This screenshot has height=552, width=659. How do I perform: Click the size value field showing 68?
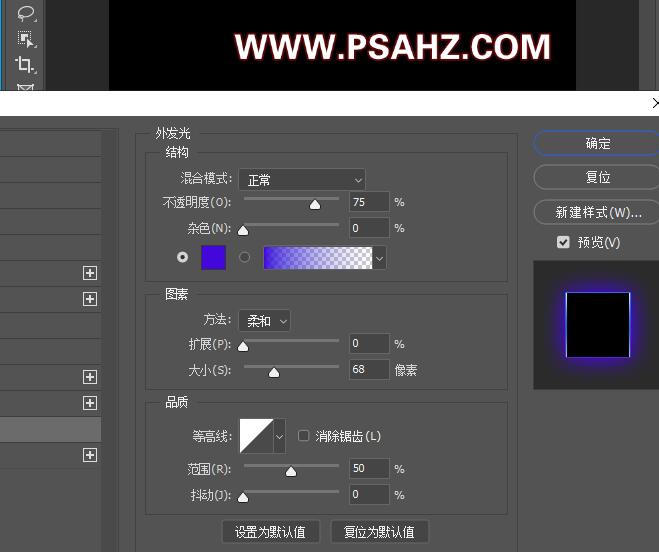[x=369, y=370]
